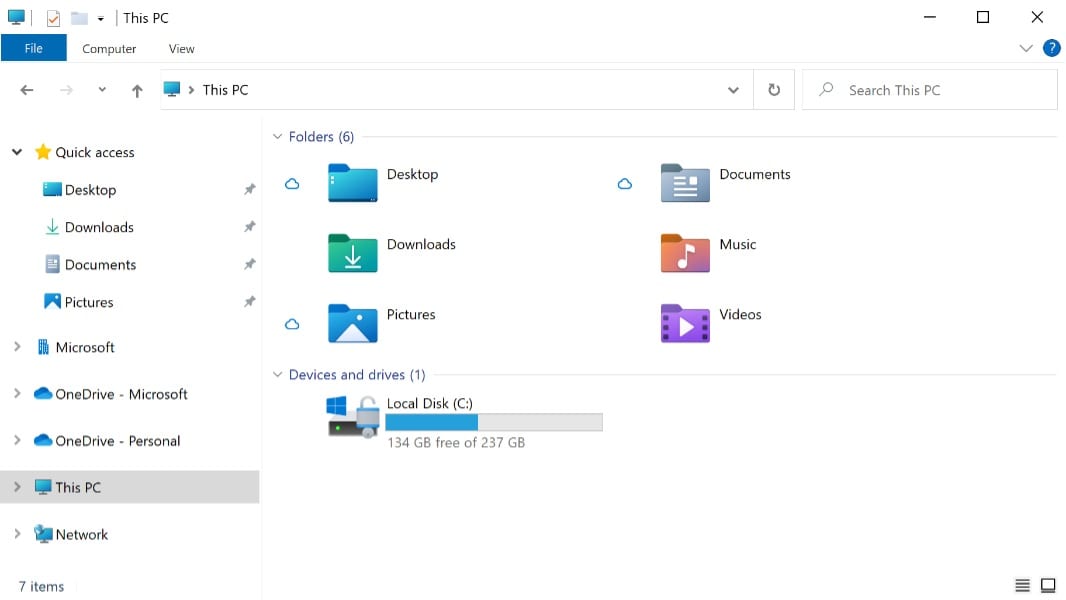Image resolution: width=1066 pixels, height=600 pixels.
Task: Select OneDrive - Personal in navigation pane
Action: click(117, 441)
